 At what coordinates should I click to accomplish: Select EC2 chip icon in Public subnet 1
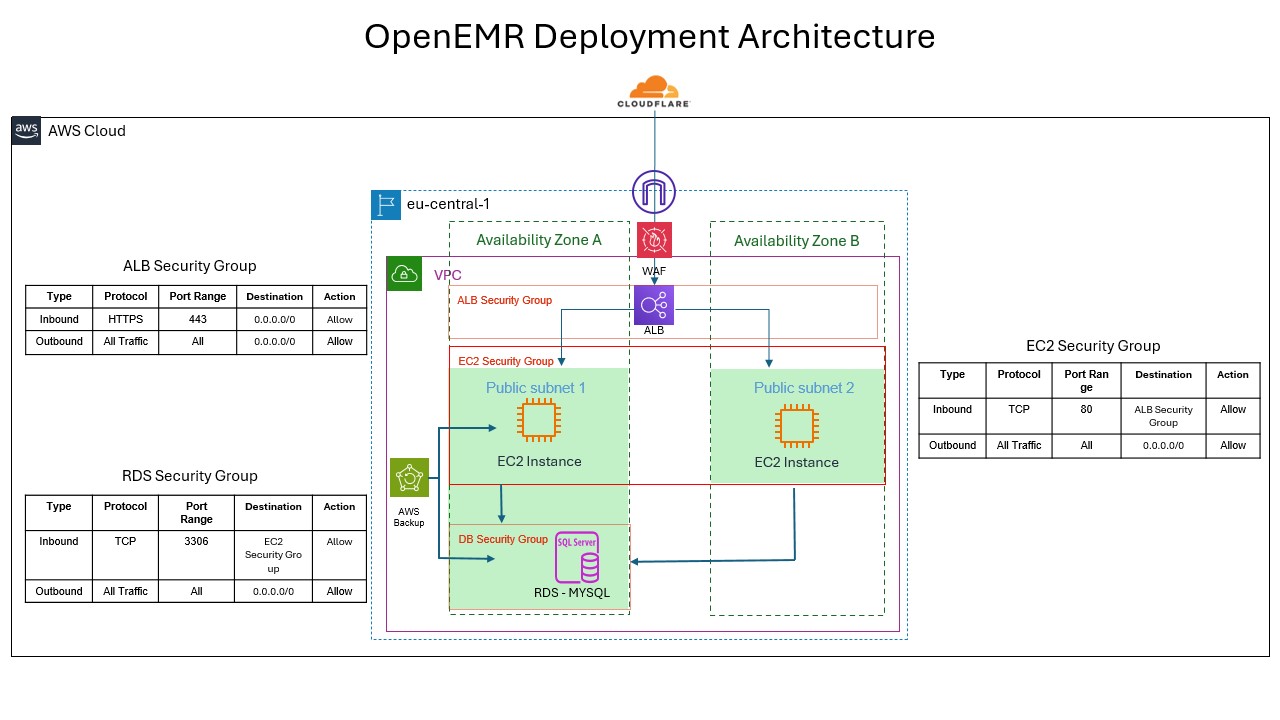click(537, 420)
